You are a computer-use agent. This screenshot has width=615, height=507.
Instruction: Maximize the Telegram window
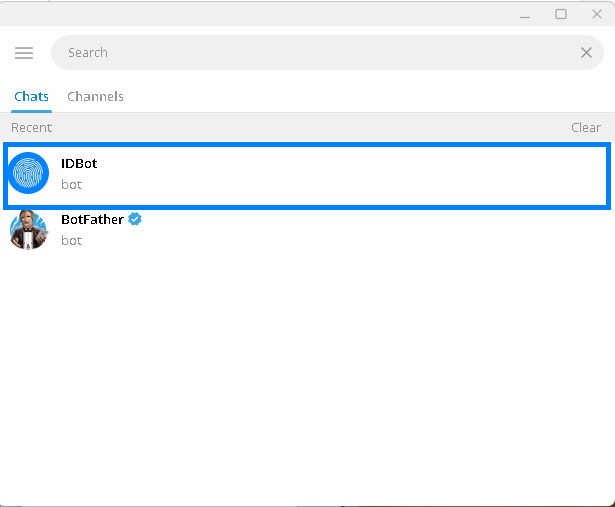(561, 15)
